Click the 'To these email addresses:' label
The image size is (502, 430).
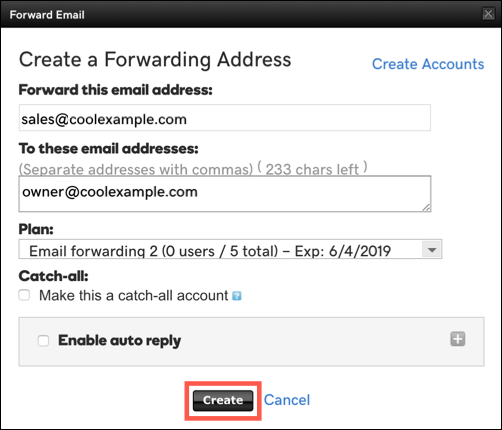[x=109, y=148]
